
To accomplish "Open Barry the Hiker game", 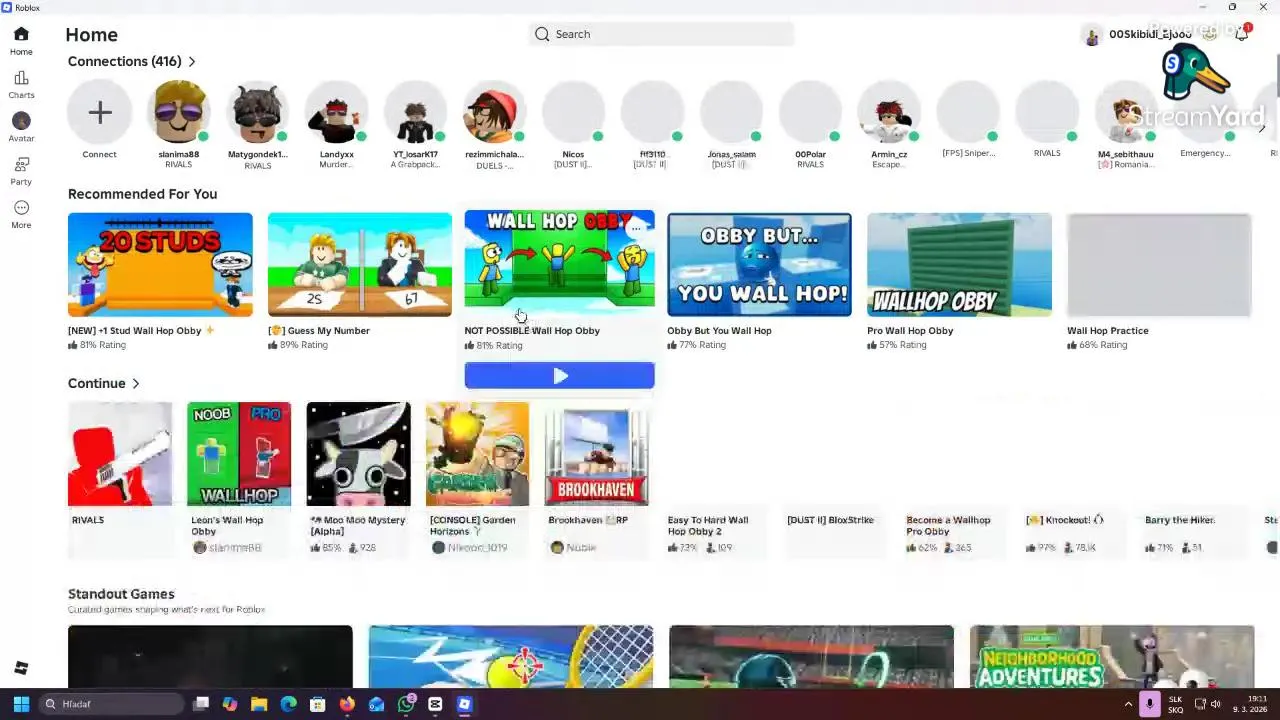I will 1180,520.
